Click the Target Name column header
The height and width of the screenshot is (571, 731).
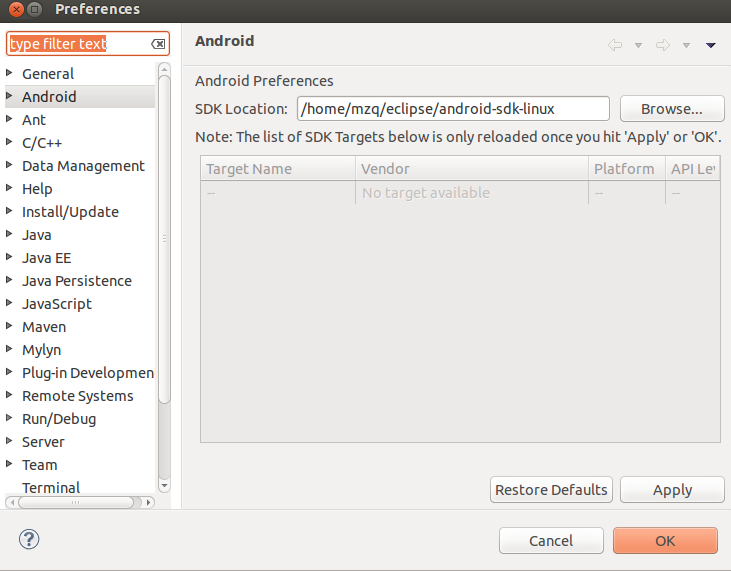click(x=278, y=169)
